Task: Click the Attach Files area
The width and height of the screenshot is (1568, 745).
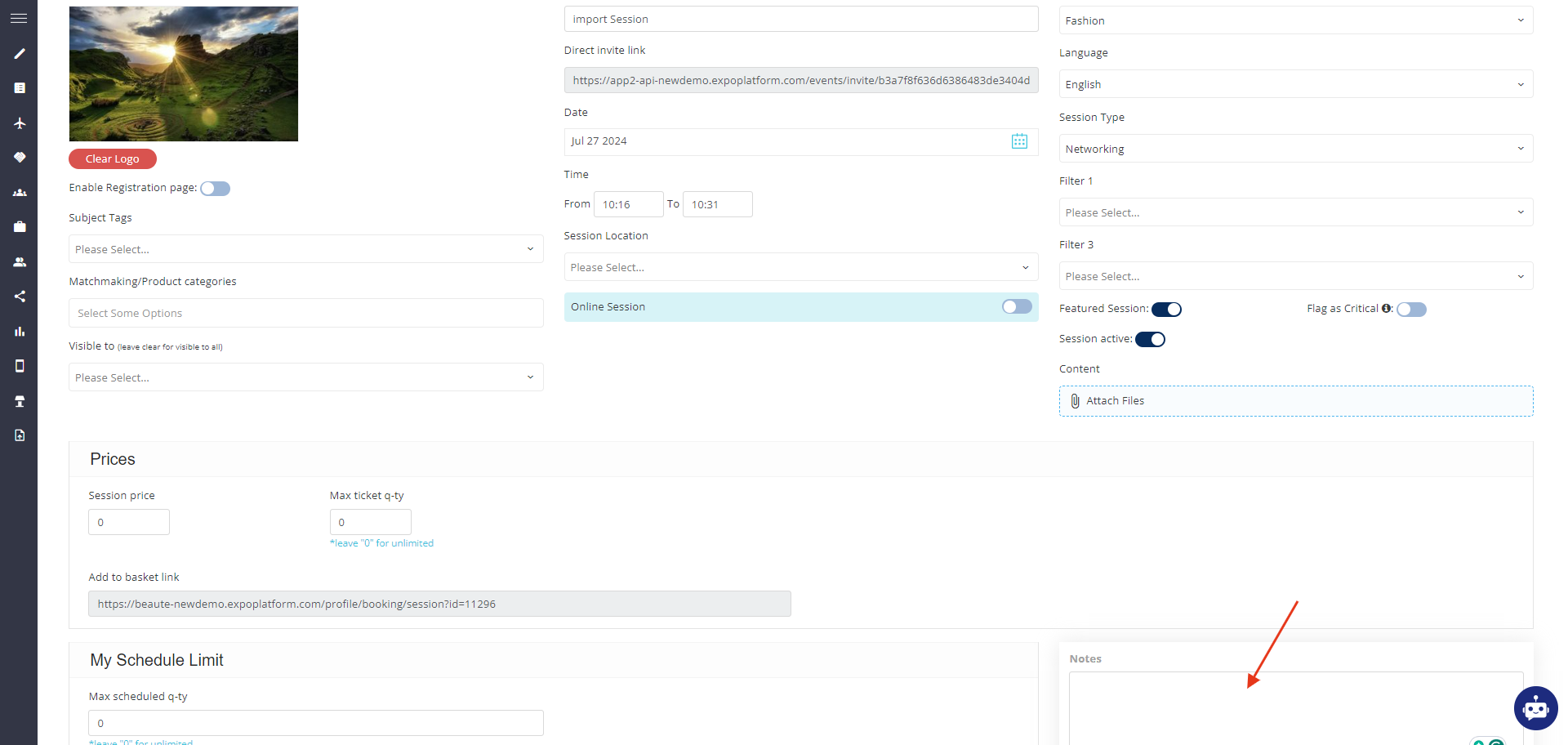Action: [x=1296, y=401]
